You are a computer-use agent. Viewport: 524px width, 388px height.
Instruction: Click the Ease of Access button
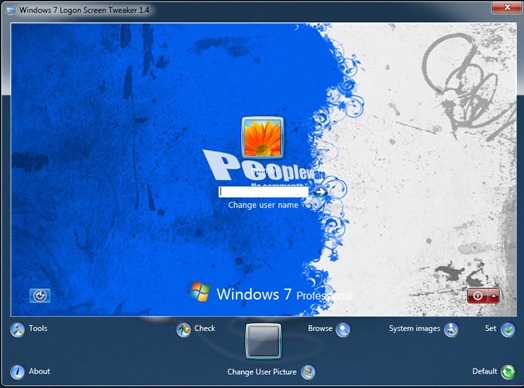coord(40,296)
